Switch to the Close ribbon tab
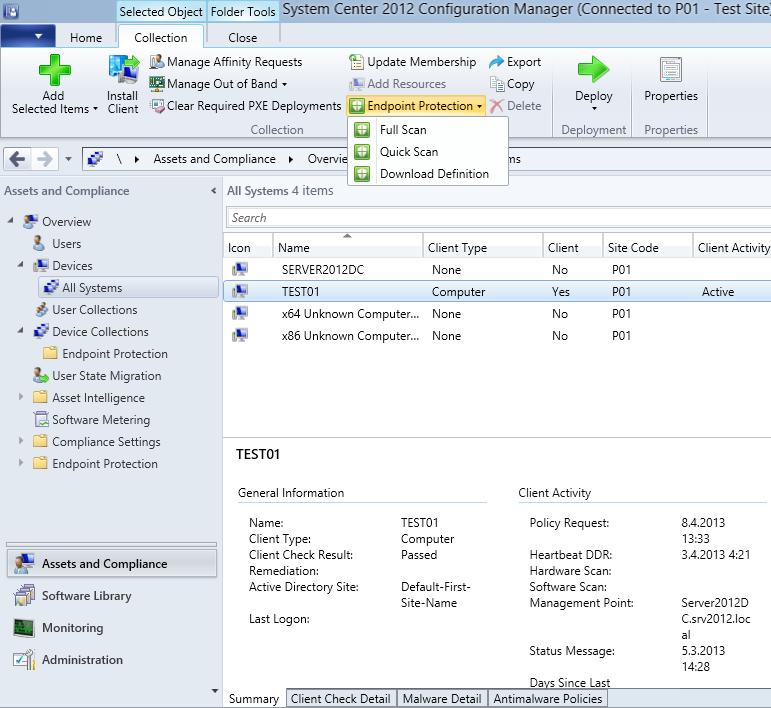This screenshot has width=771, height=708. pyautogui.click(x=242, y=38)
